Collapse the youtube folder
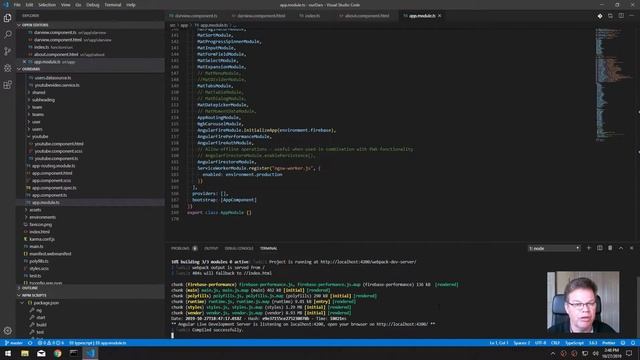 40,137
